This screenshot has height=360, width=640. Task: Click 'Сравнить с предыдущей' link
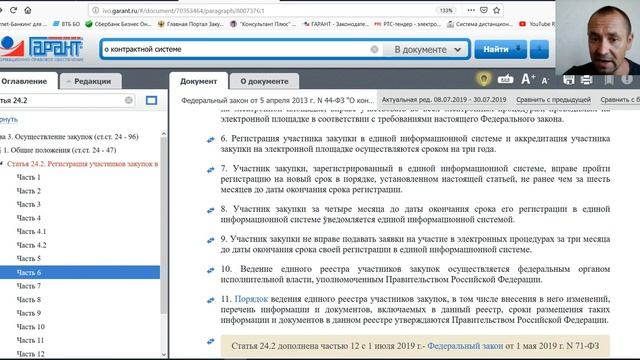tap(553, 100)
